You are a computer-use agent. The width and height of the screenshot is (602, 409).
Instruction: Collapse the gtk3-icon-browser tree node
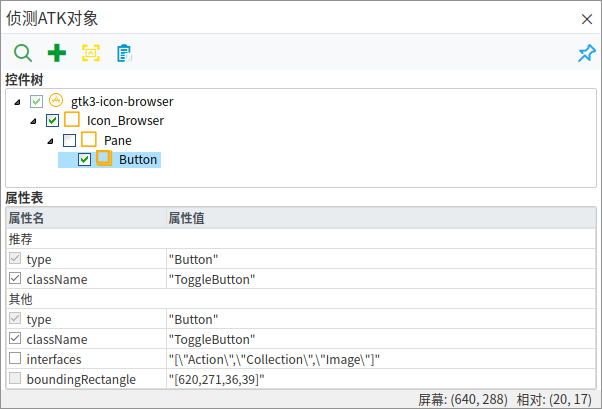pyautogui.click(x=18, y=102)
